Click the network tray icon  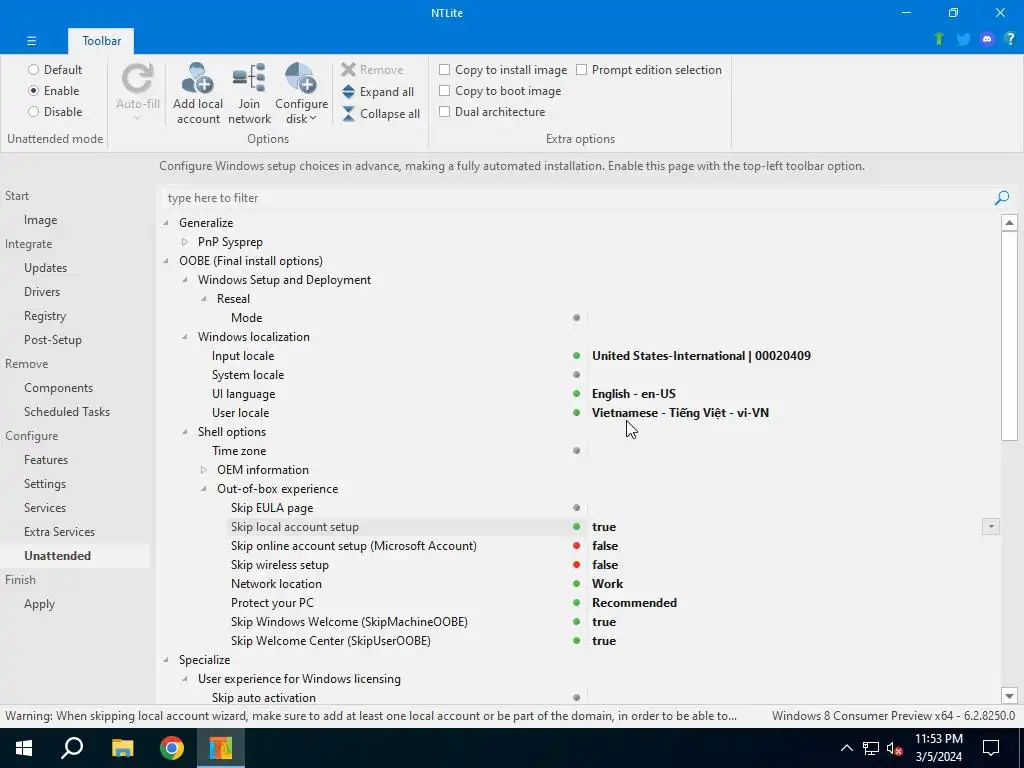[x=871, y=748]
